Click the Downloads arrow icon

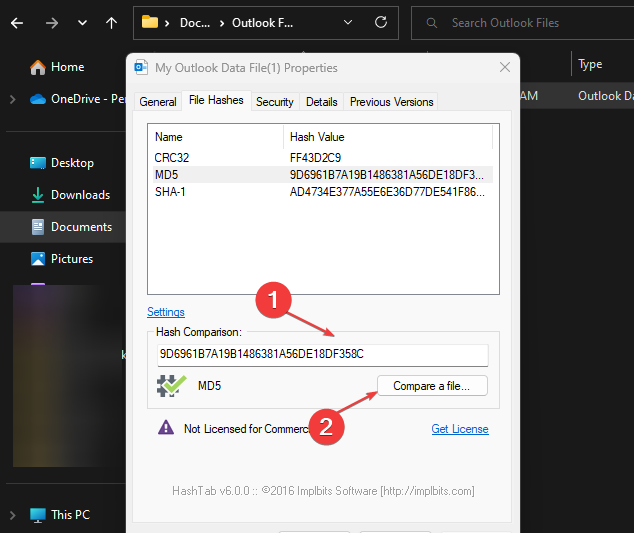38,195
